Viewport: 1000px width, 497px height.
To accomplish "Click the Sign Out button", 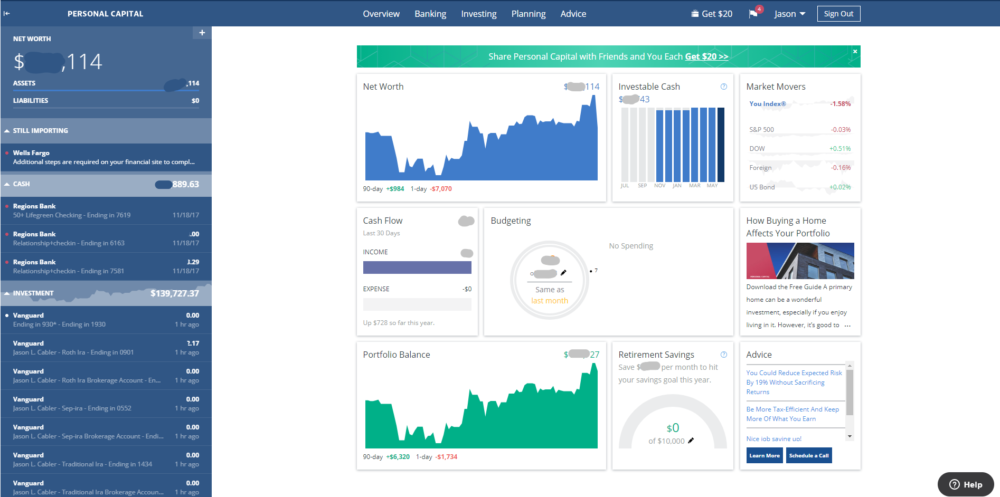I will coord(838,13).
